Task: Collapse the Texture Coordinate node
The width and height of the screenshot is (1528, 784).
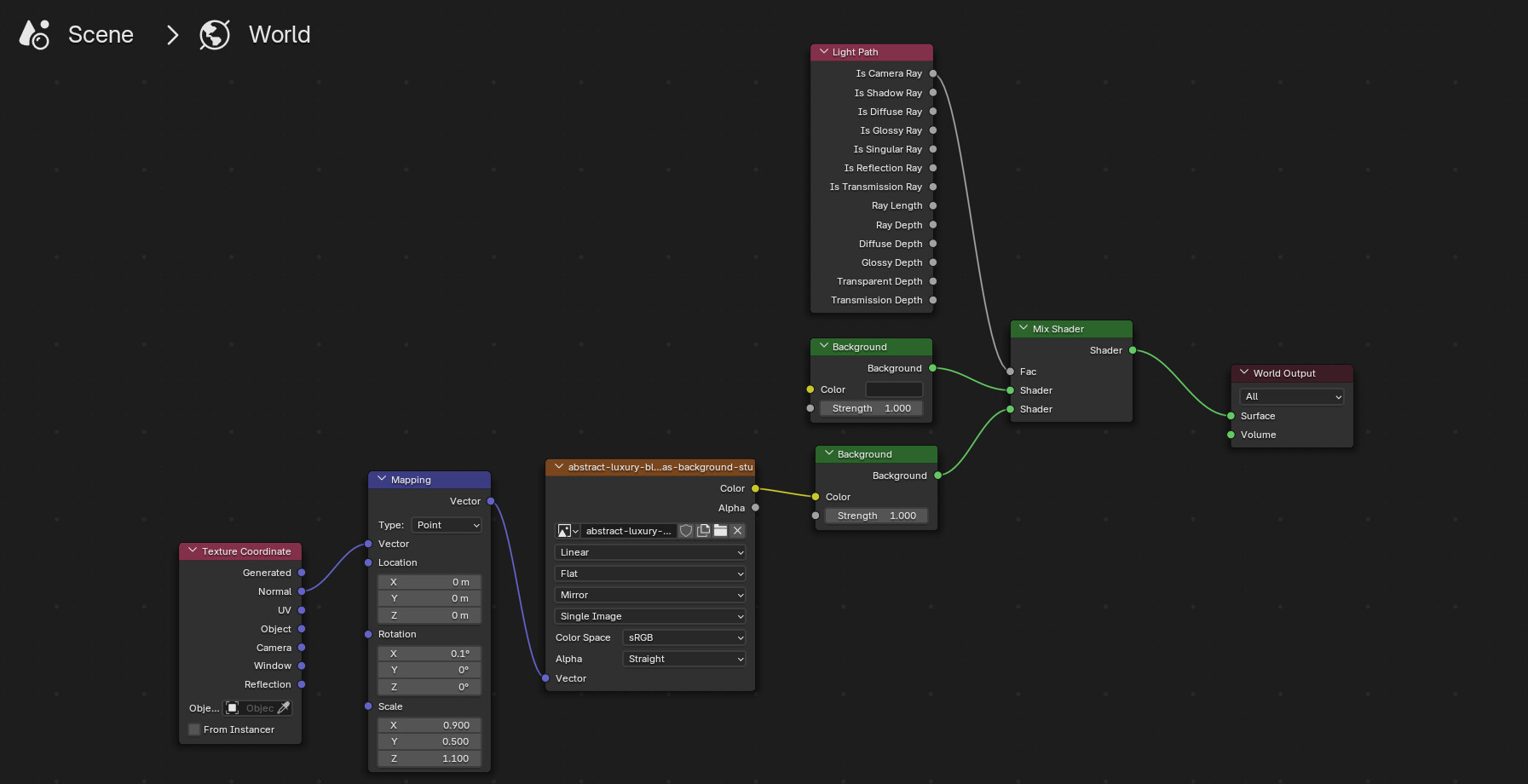Action: click(x=193, y=551)
